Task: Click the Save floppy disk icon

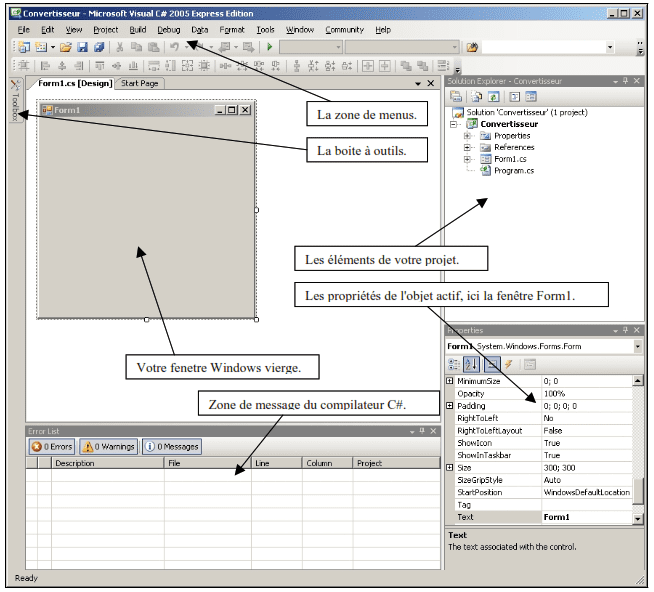Action: (x=82, y=47)
